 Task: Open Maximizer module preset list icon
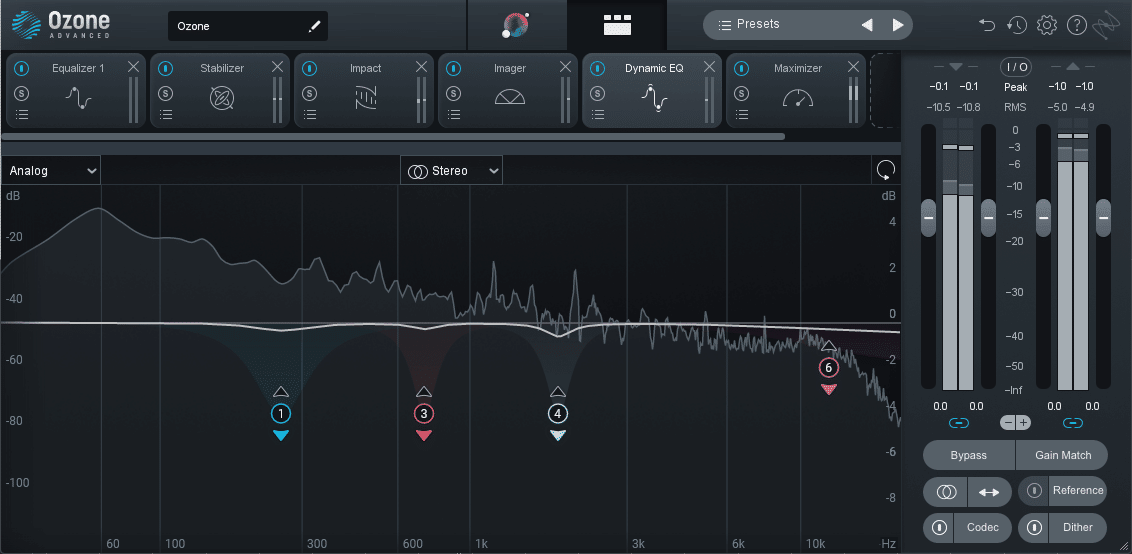(741, 114)
